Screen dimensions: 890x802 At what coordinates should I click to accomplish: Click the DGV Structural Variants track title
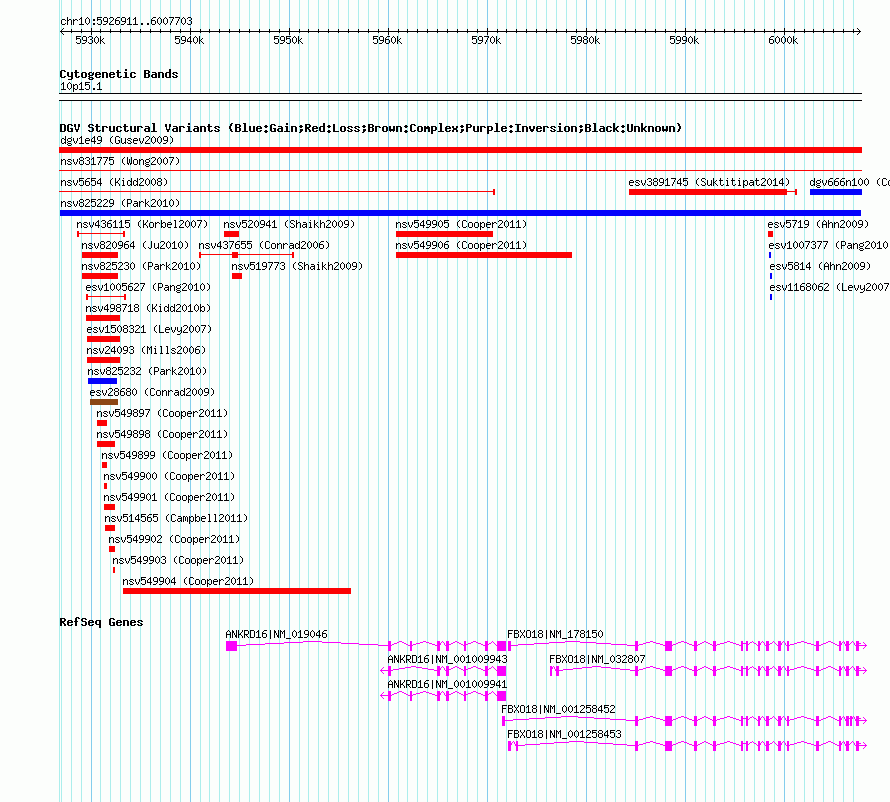(x=371, y=128)
